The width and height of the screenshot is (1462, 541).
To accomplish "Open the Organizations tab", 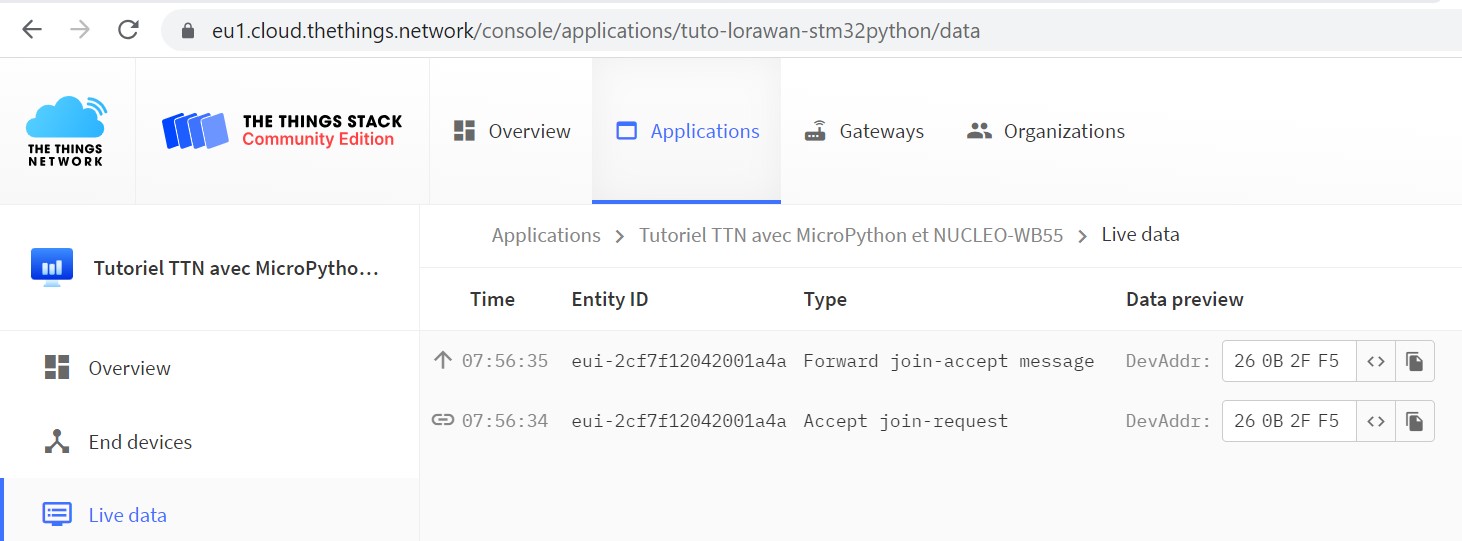I will [x=1046, y=131].
